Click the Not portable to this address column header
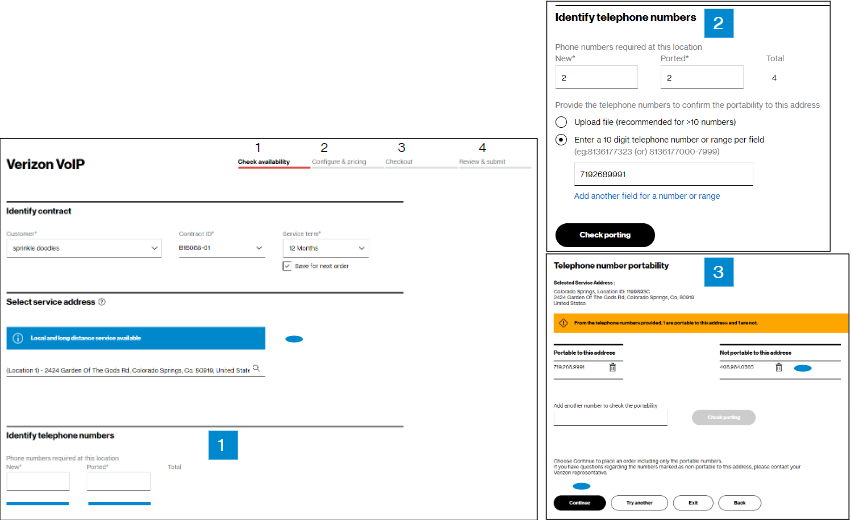 tap(755, 353)
